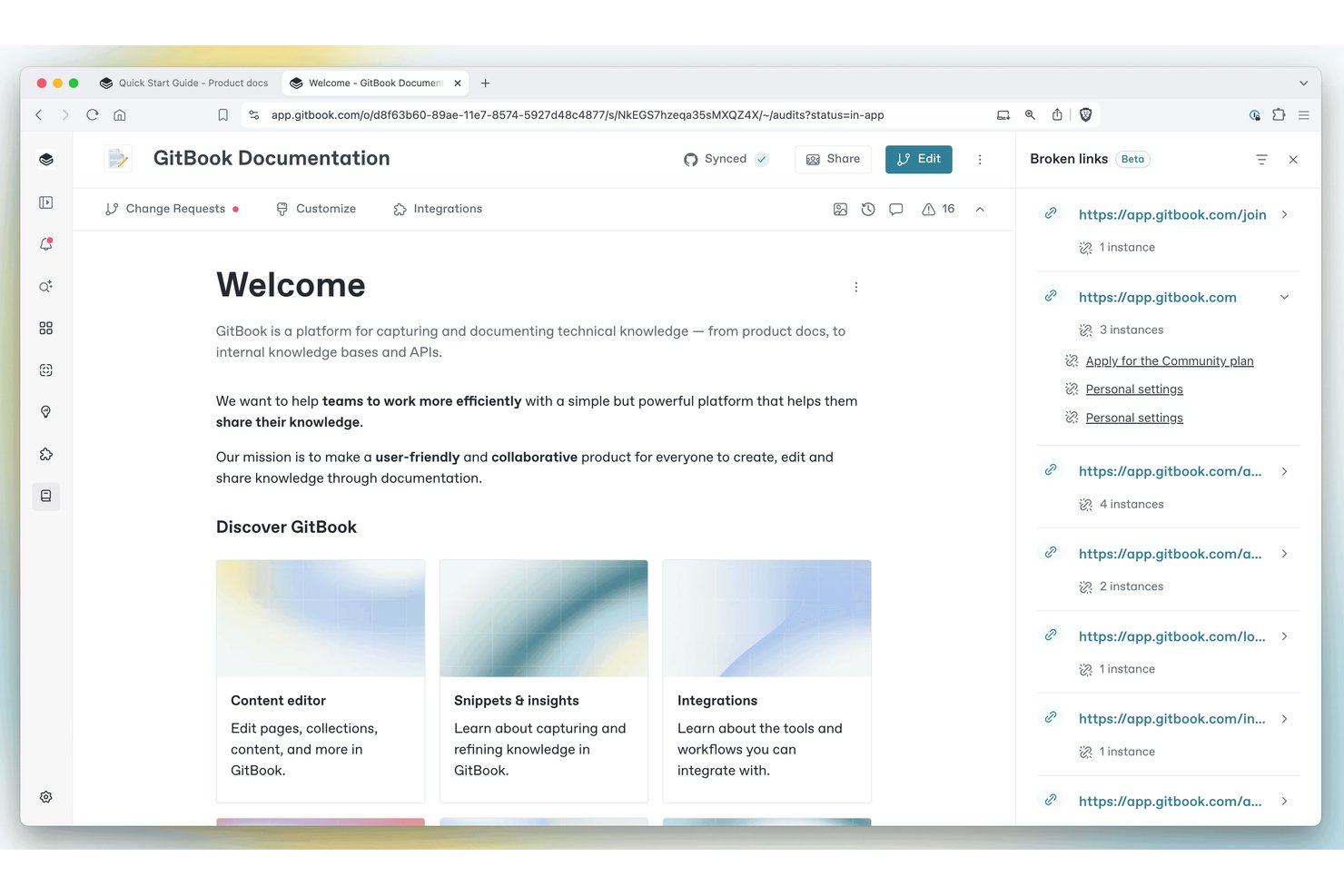The width and height of the screenshot is (1344, 896).
Task: Open the 16 warnings audit indicator
Action: tap(938, 209)
